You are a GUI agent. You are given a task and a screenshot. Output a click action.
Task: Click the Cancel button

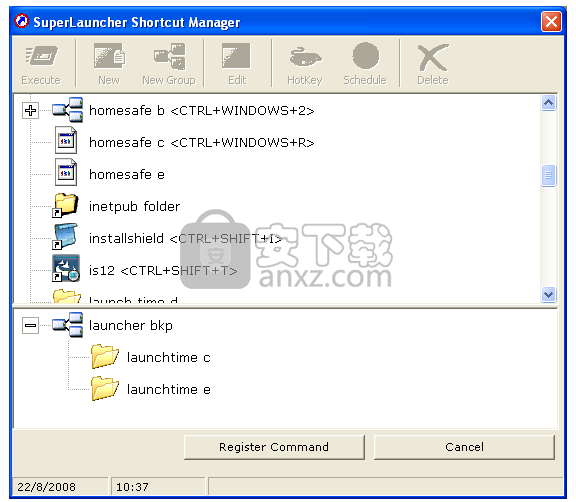pyautogui.click(x=464, y=447)
